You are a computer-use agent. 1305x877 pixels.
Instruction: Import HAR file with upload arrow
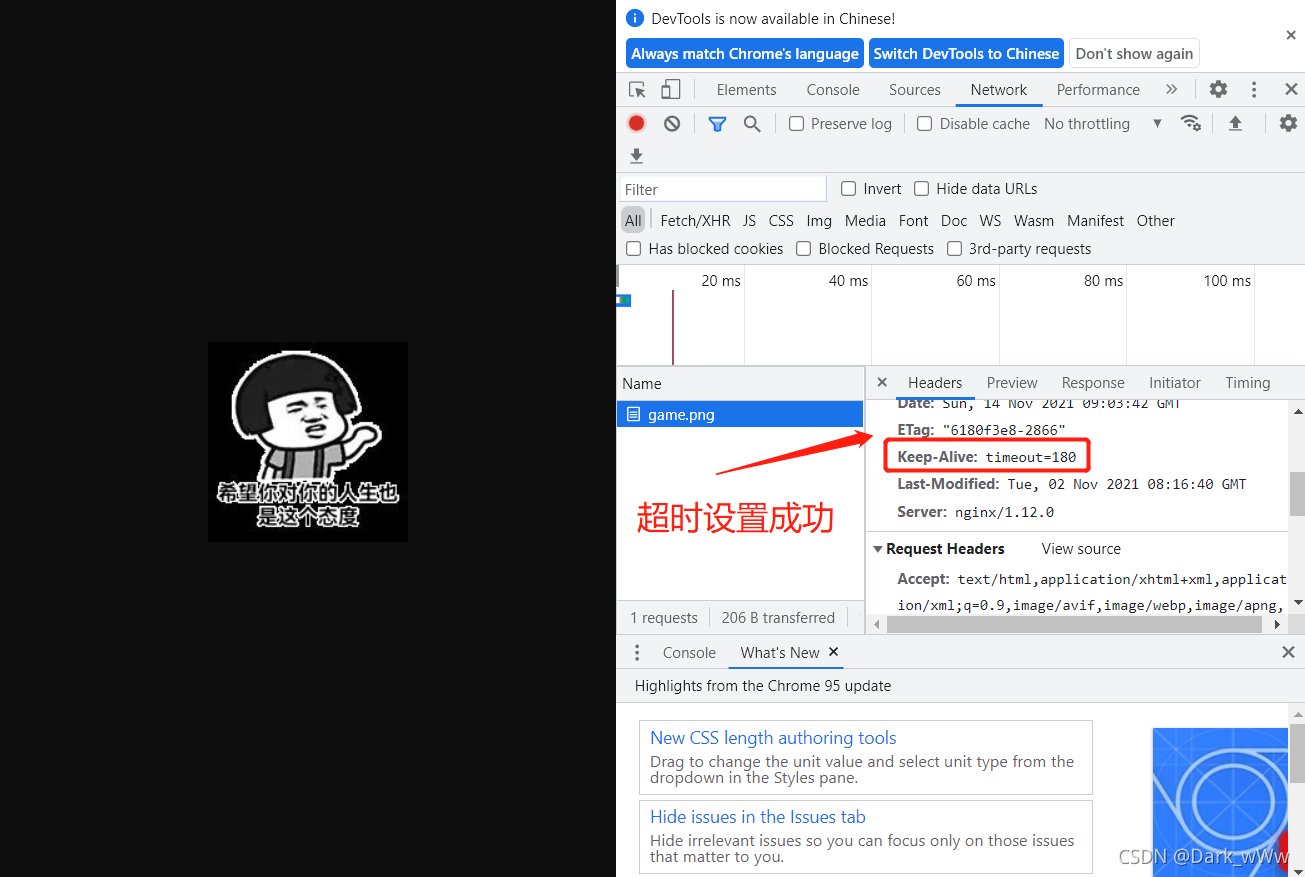click(x=1235, y=123)
